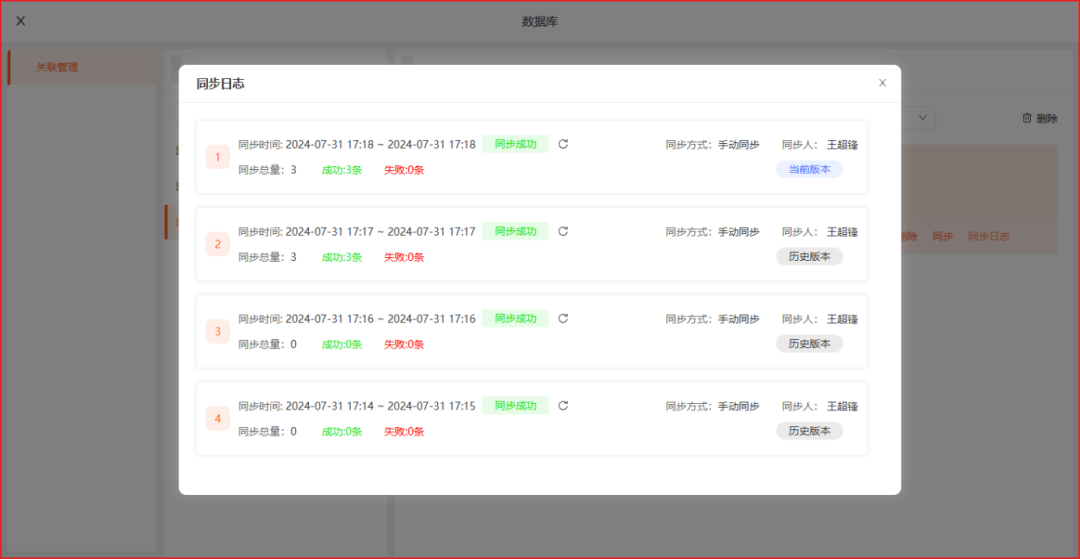This screenshot has width=1080, height=559.
Task: Click 手动同步 method in entry 3
Action: pyautogui.click(x=739, y=319)
